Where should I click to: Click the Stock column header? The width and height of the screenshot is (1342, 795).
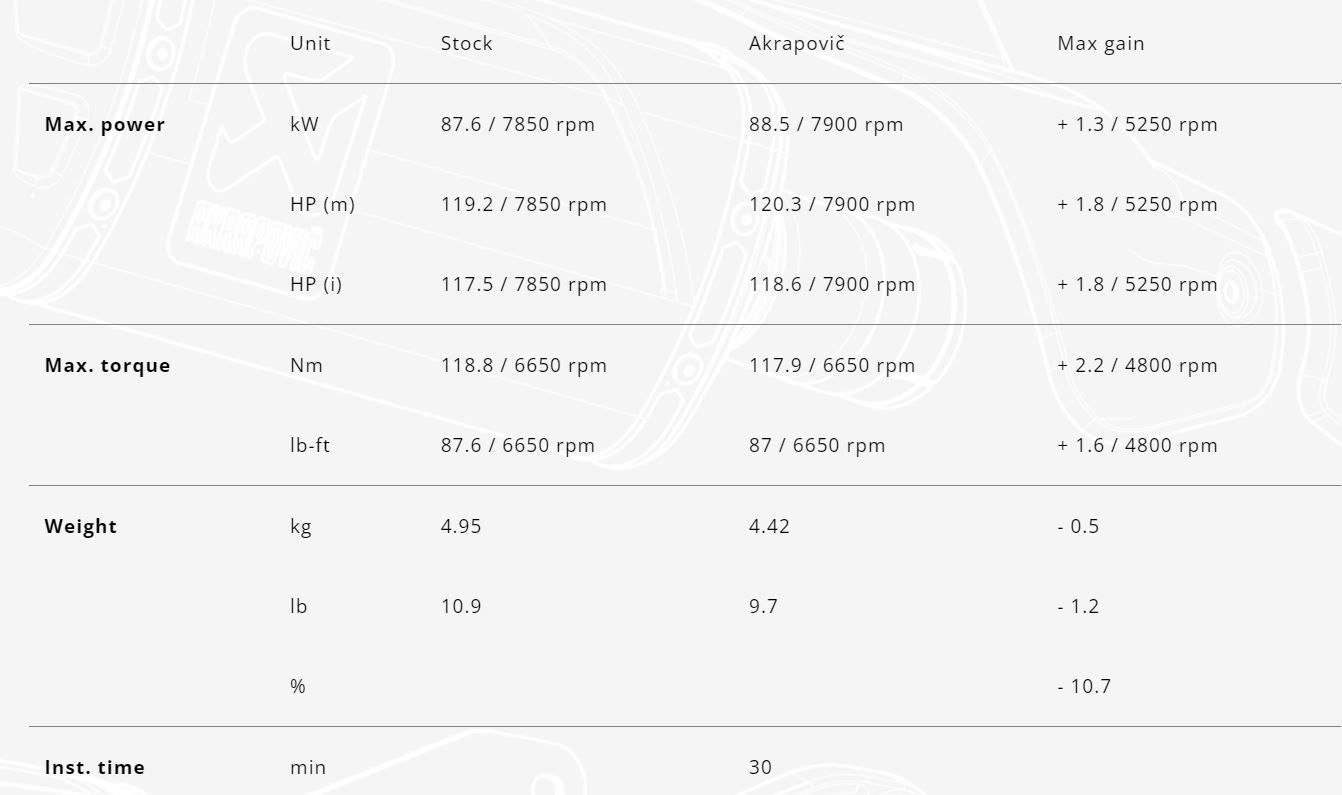click(467, 44)
